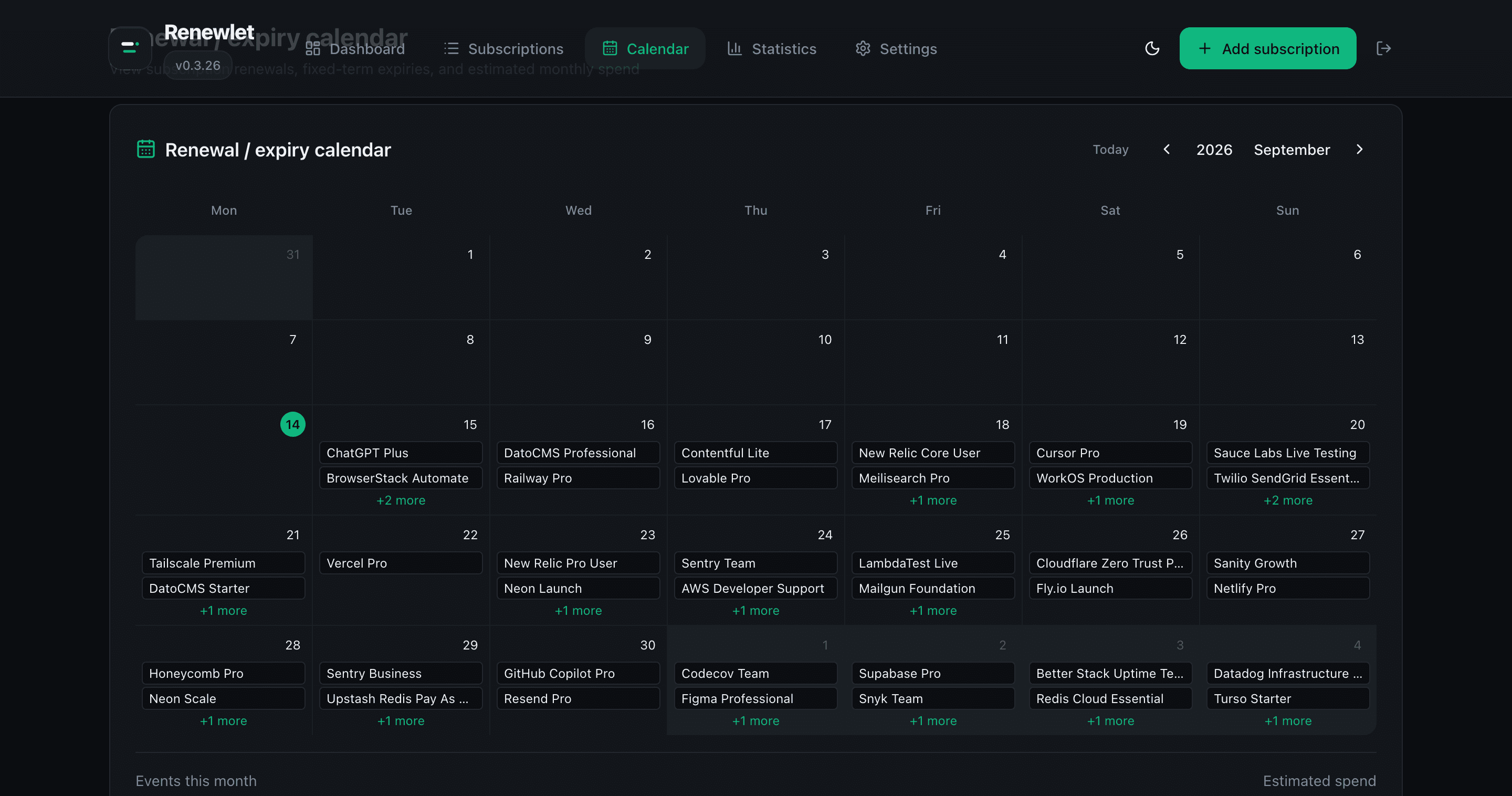
Task: Show more events under Supabase Pro day
Action: [x=933, y=721]
